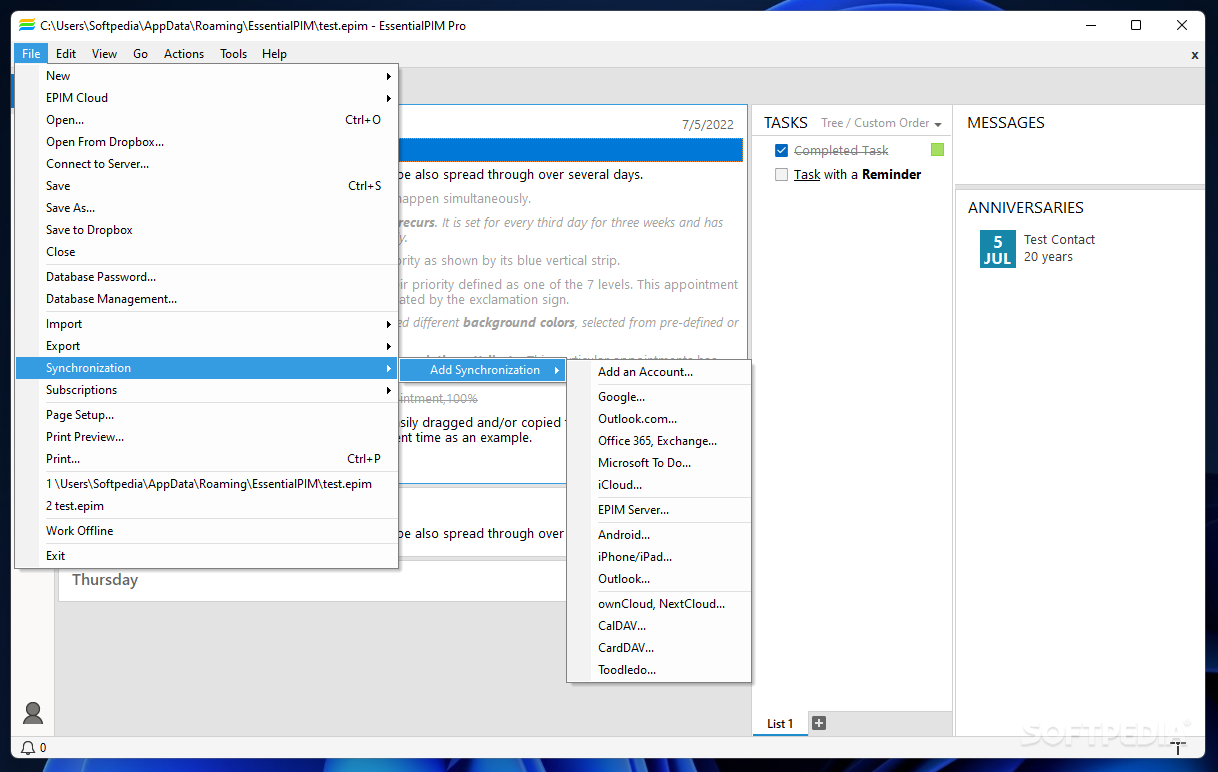The height and width of the screenshot is (772, 1218).
Task: Select Outlook.com... synchronization
Action: click(659, 419)
